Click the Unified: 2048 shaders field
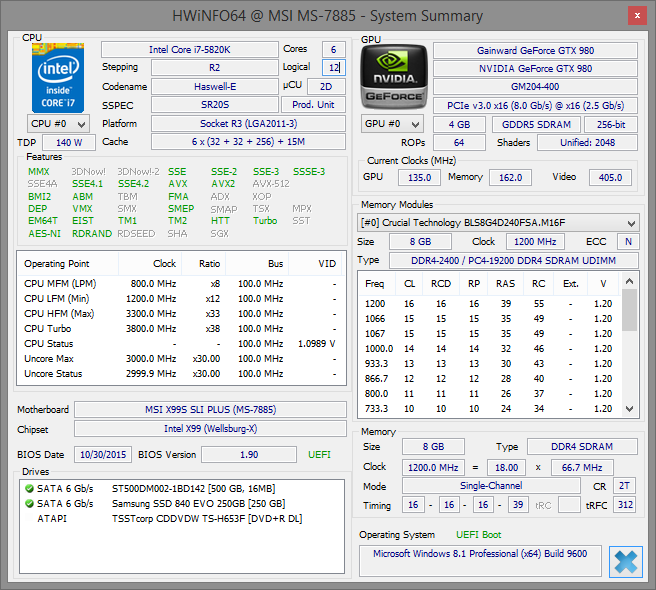Screen dimensions: 656x590 tap(587, 143)
